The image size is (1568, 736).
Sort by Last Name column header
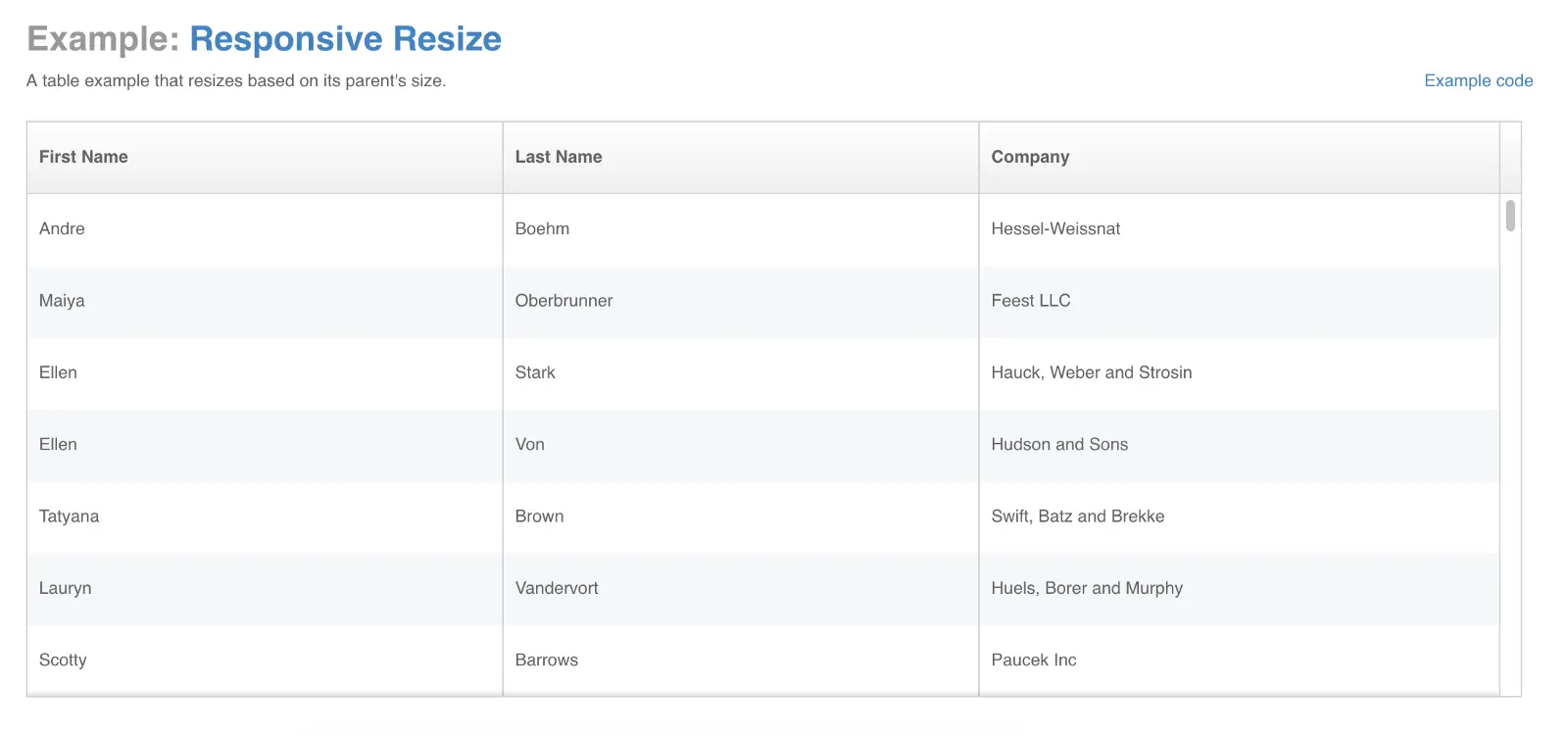pyautogui.click(x=559, y=157)
